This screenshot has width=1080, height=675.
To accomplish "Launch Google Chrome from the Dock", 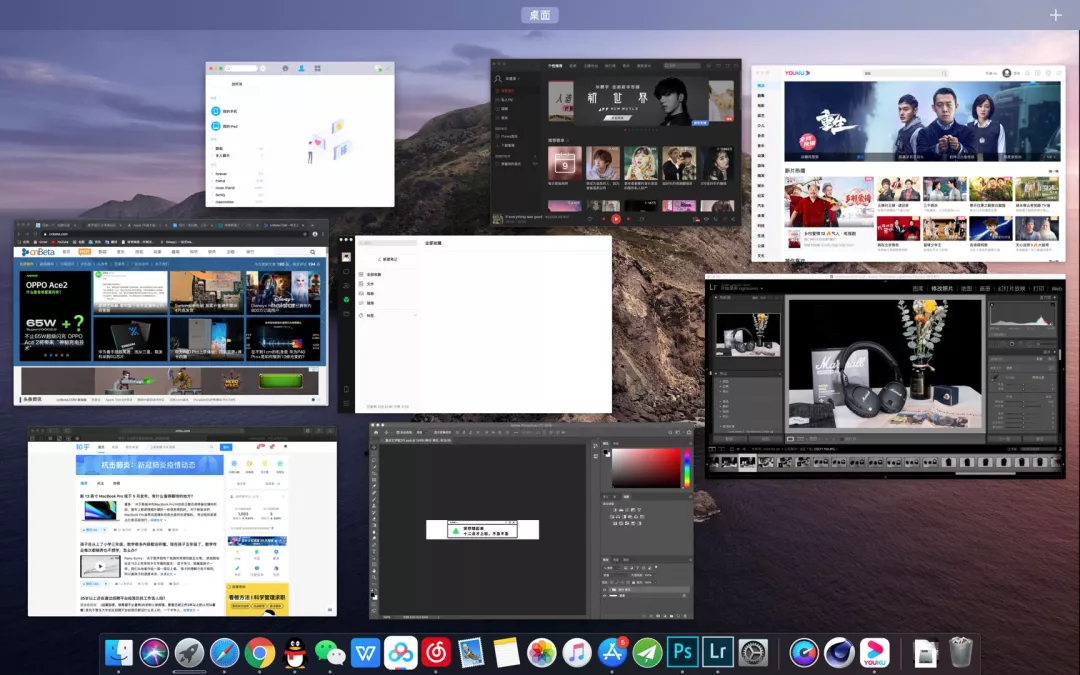I will (x=260, y=652).
